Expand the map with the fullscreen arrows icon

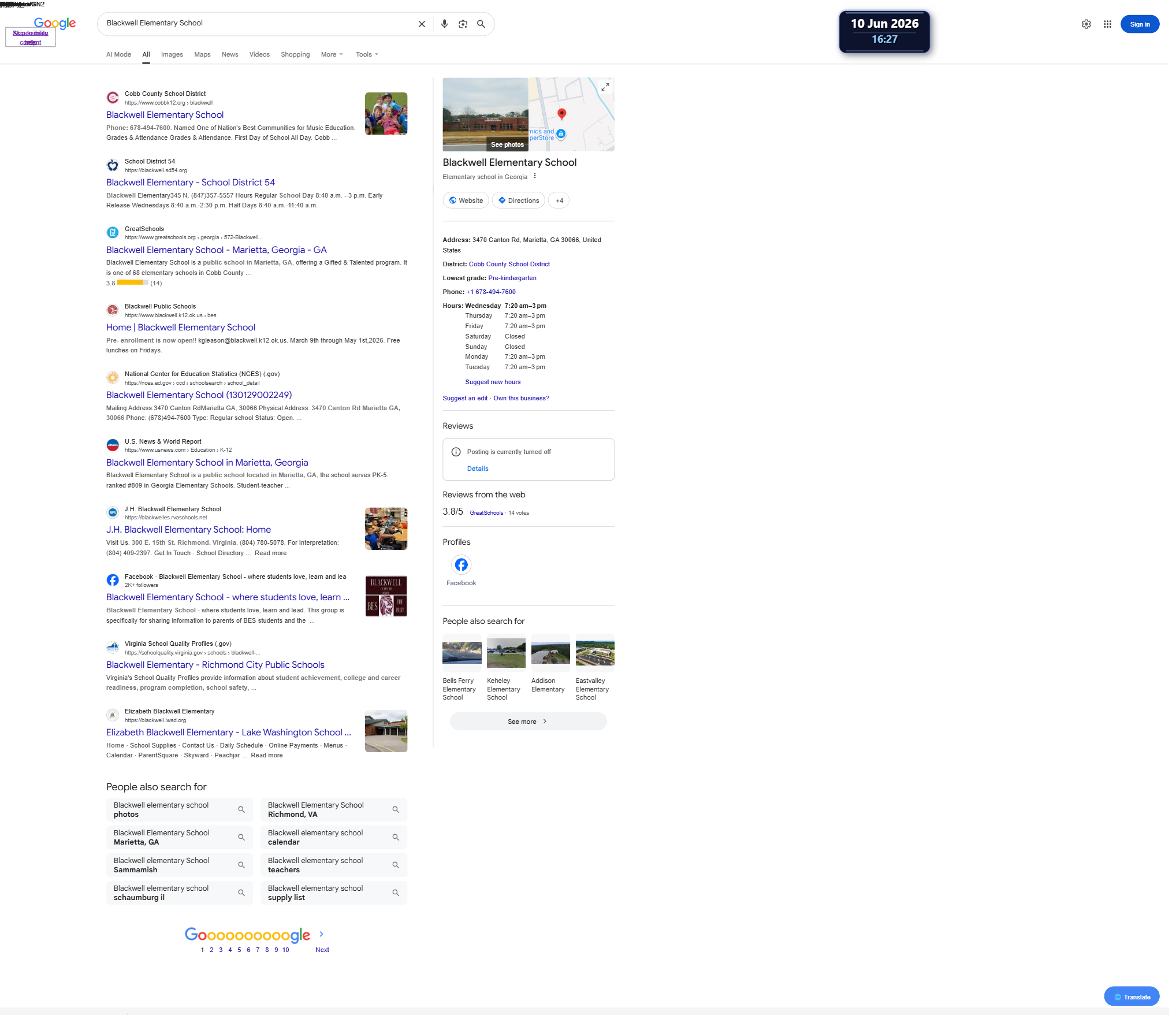(x=605, y=87)
